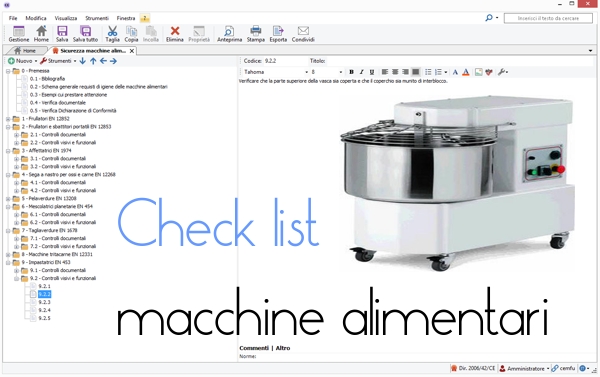Toggle underline text formatting
Viewport: 600px width, 377px height.
[x=372, y=72]
